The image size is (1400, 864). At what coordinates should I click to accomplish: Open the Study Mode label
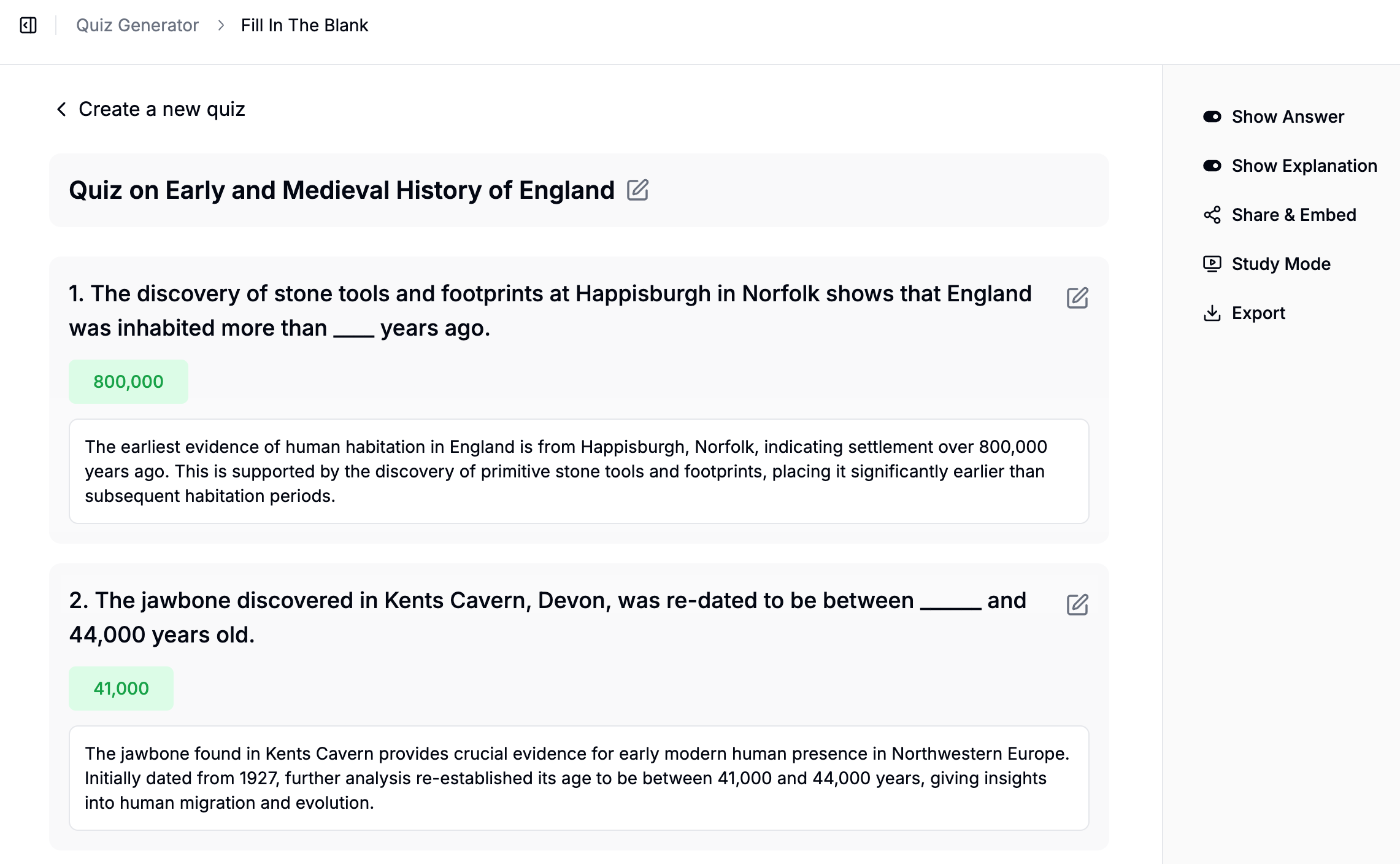1281,264
